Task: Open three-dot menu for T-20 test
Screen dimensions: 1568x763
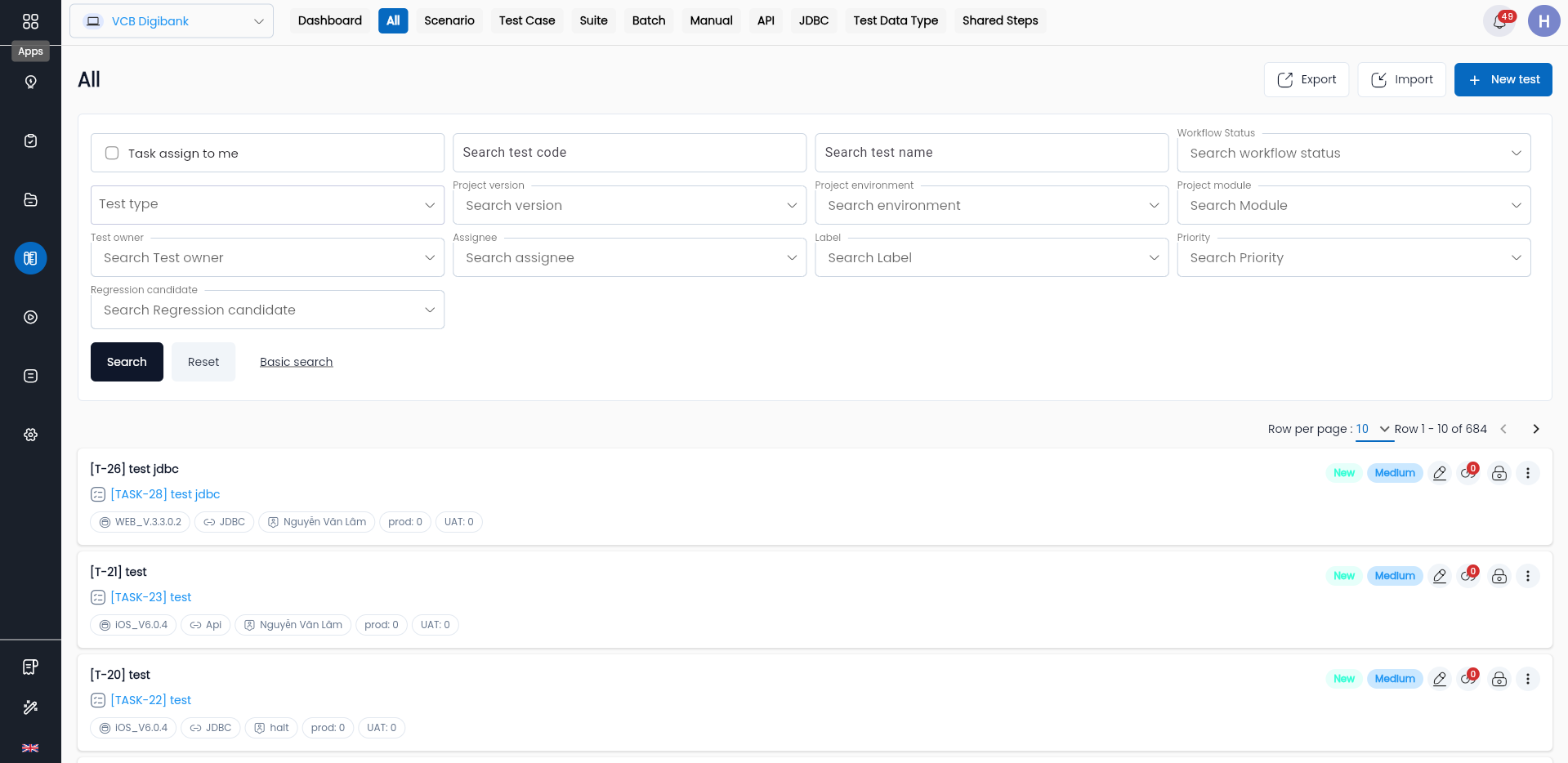Action: pyautogui.click(x=1528, y=679)
